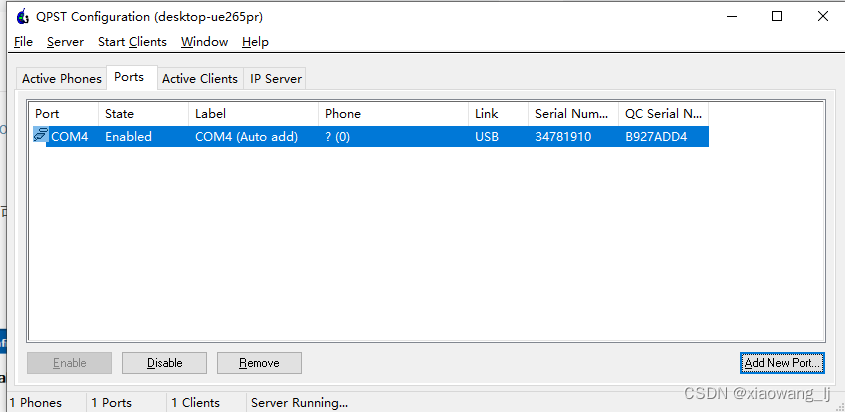Click the 1 Ports status bar entry

[112, 403]
